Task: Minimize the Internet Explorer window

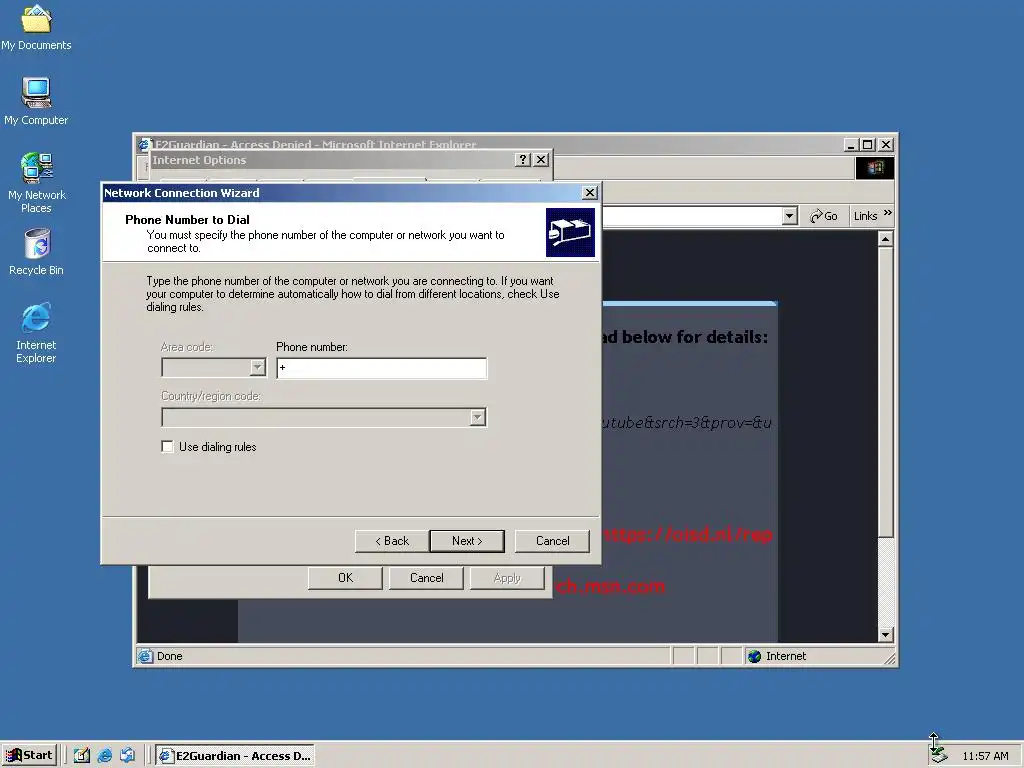Action: click(850, 144)
